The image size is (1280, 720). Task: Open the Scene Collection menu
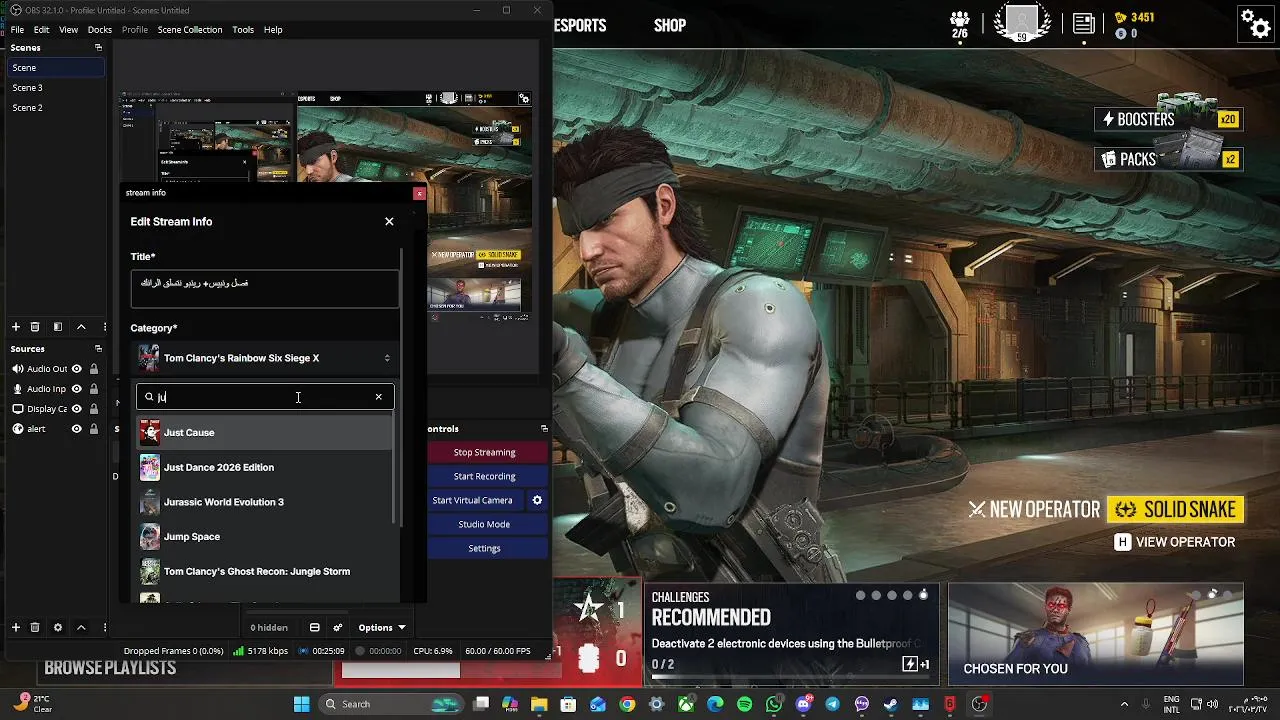190,30
